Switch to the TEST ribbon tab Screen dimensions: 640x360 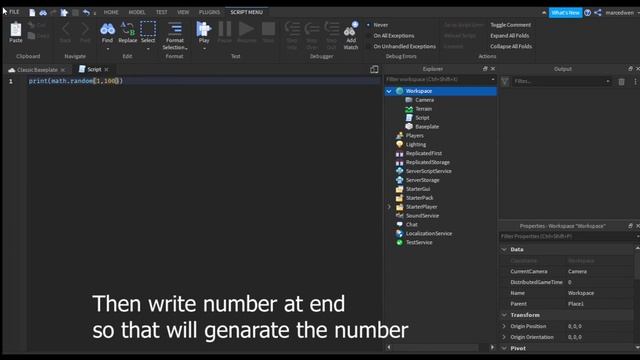[162, 12]
